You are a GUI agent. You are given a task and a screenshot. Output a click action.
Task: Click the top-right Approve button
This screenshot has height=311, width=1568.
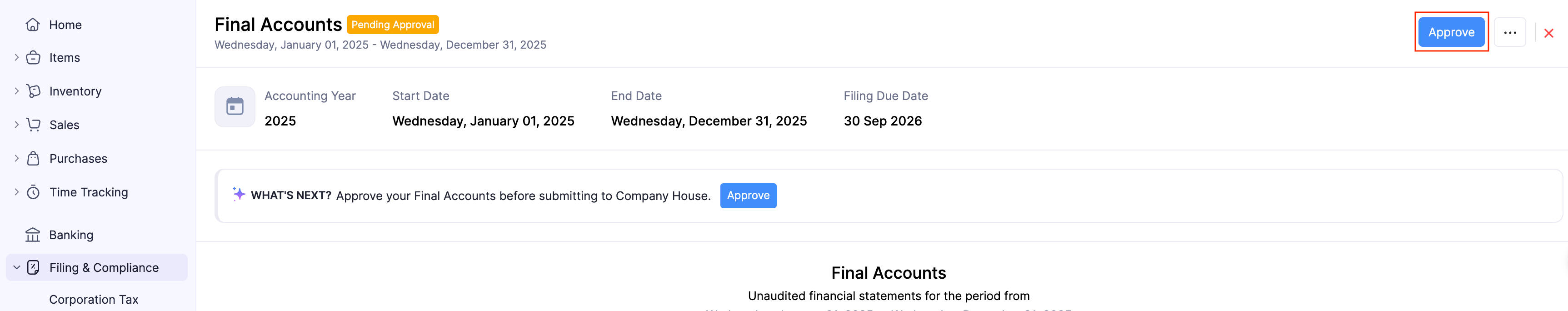pos(1451,32)
